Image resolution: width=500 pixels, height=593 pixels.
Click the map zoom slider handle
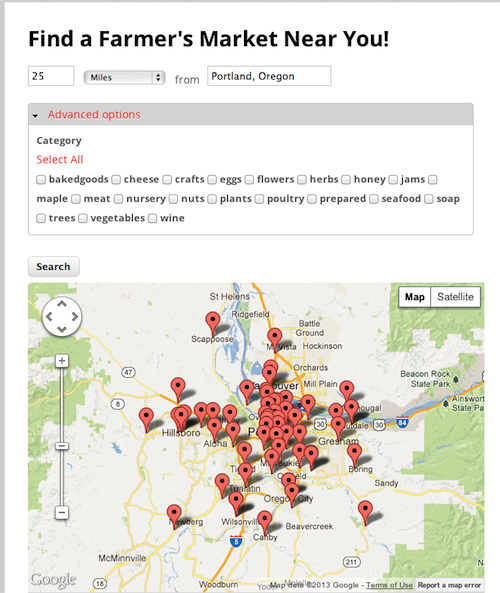click(62, 446)
